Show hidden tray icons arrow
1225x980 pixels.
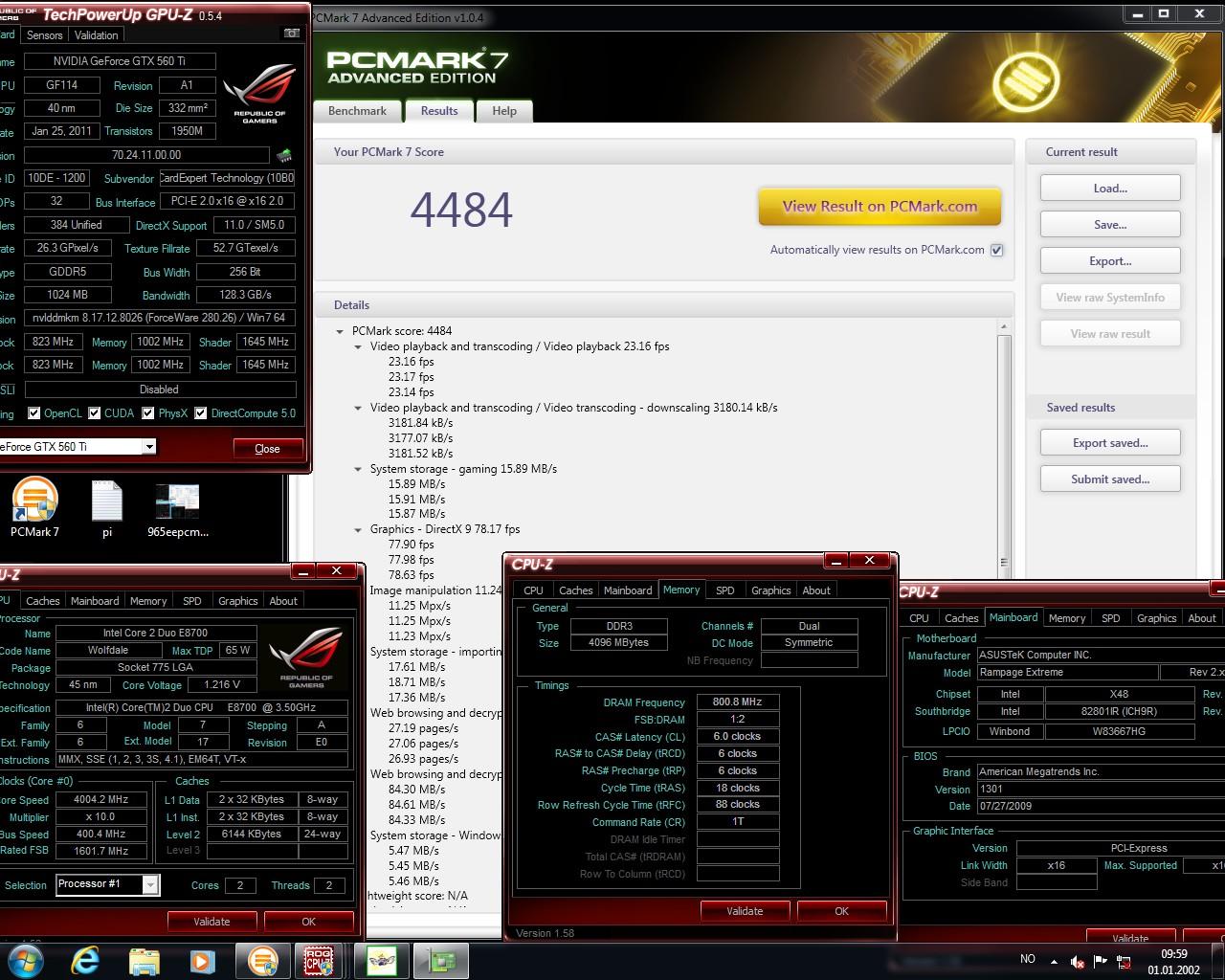click(1054, 961)
